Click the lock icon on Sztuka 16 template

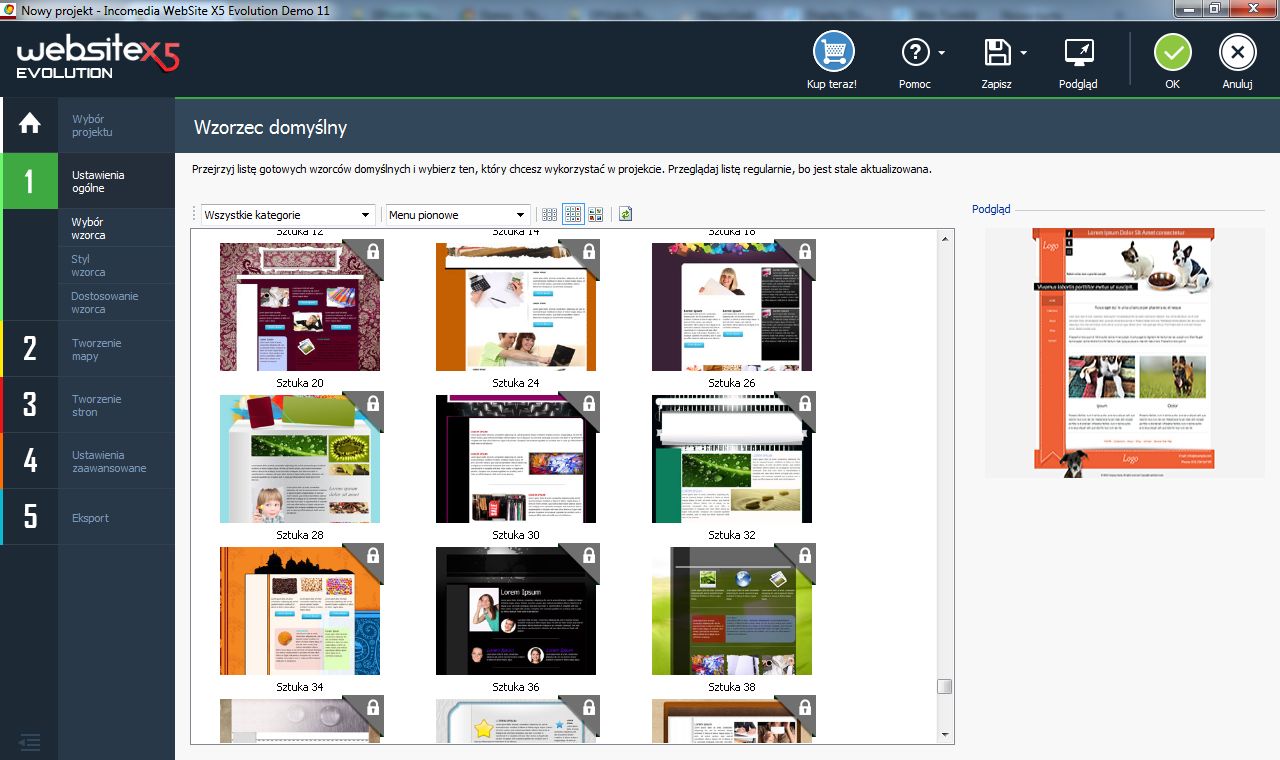pos(804,251)
